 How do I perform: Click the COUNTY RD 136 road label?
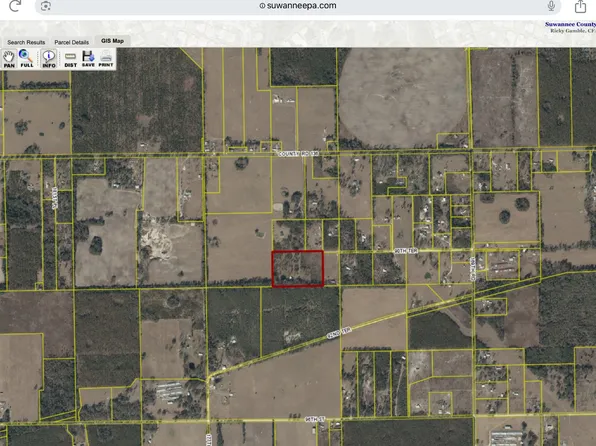(x=298, y=154)
